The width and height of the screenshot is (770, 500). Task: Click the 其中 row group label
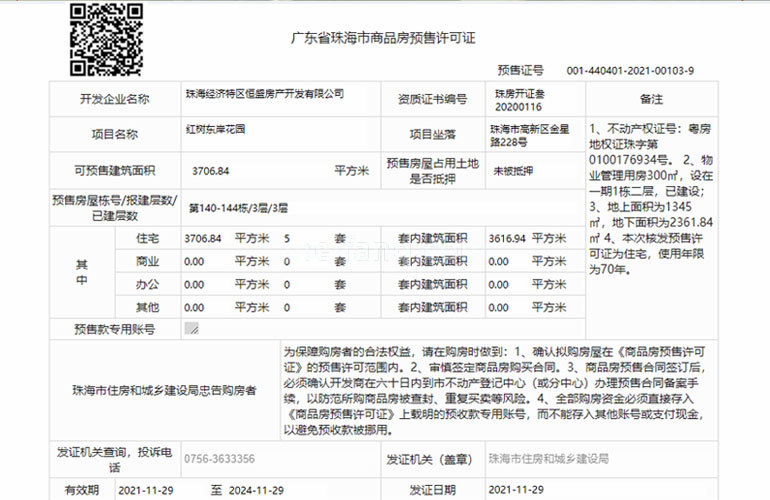(82, 273)
